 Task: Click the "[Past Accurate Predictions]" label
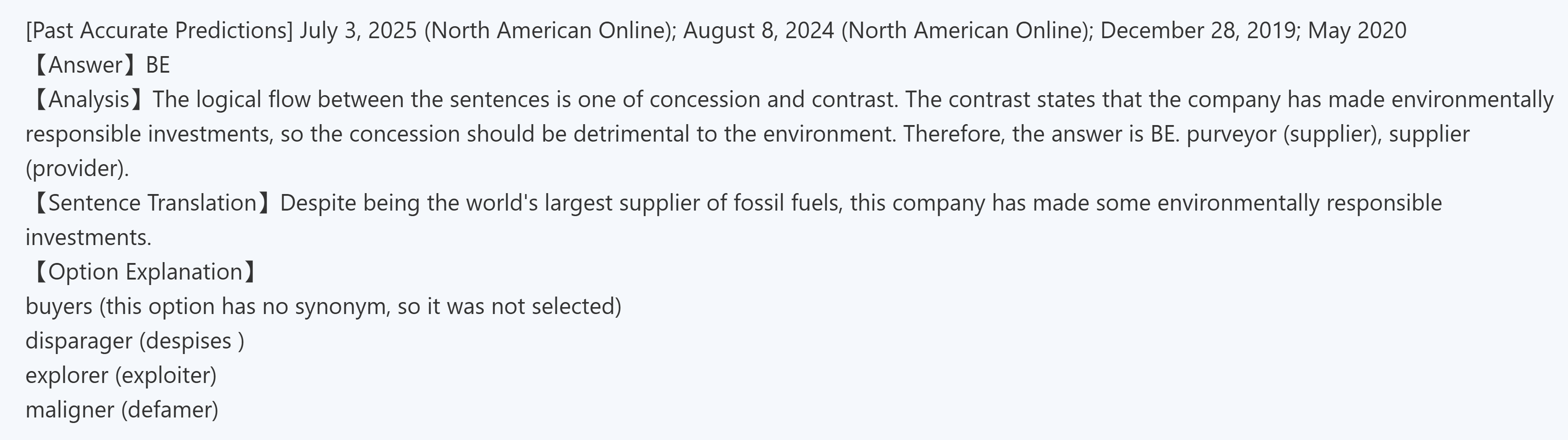[159, 30]
